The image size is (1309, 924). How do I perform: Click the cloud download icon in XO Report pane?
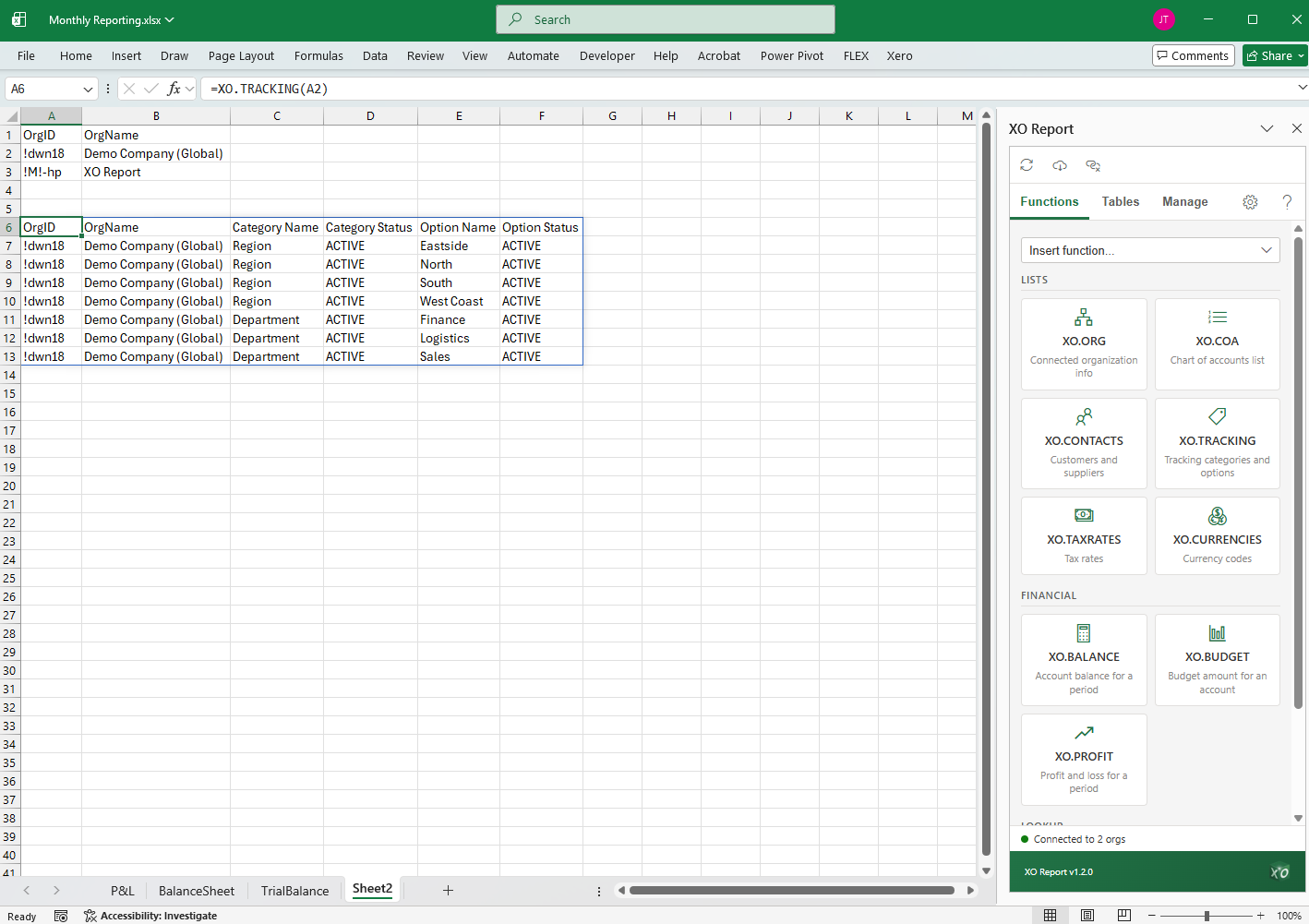1060,165
